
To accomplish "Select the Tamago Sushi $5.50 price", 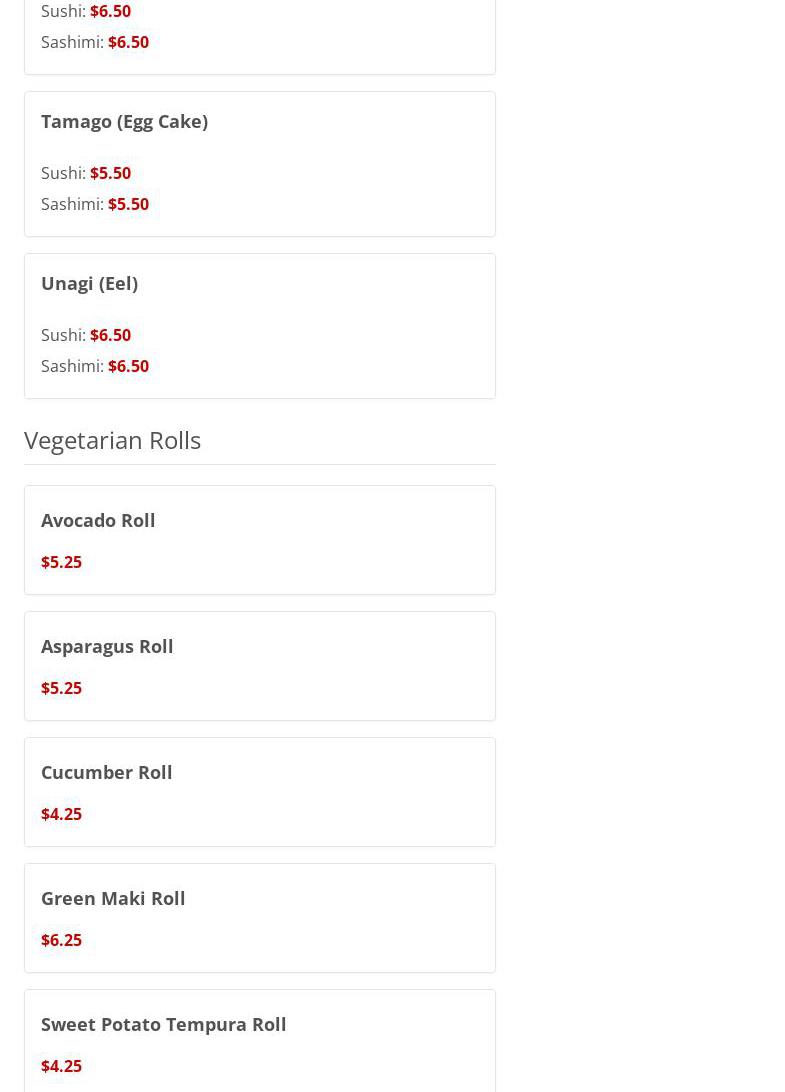I will pyautogui.click(x=110, y=173).
